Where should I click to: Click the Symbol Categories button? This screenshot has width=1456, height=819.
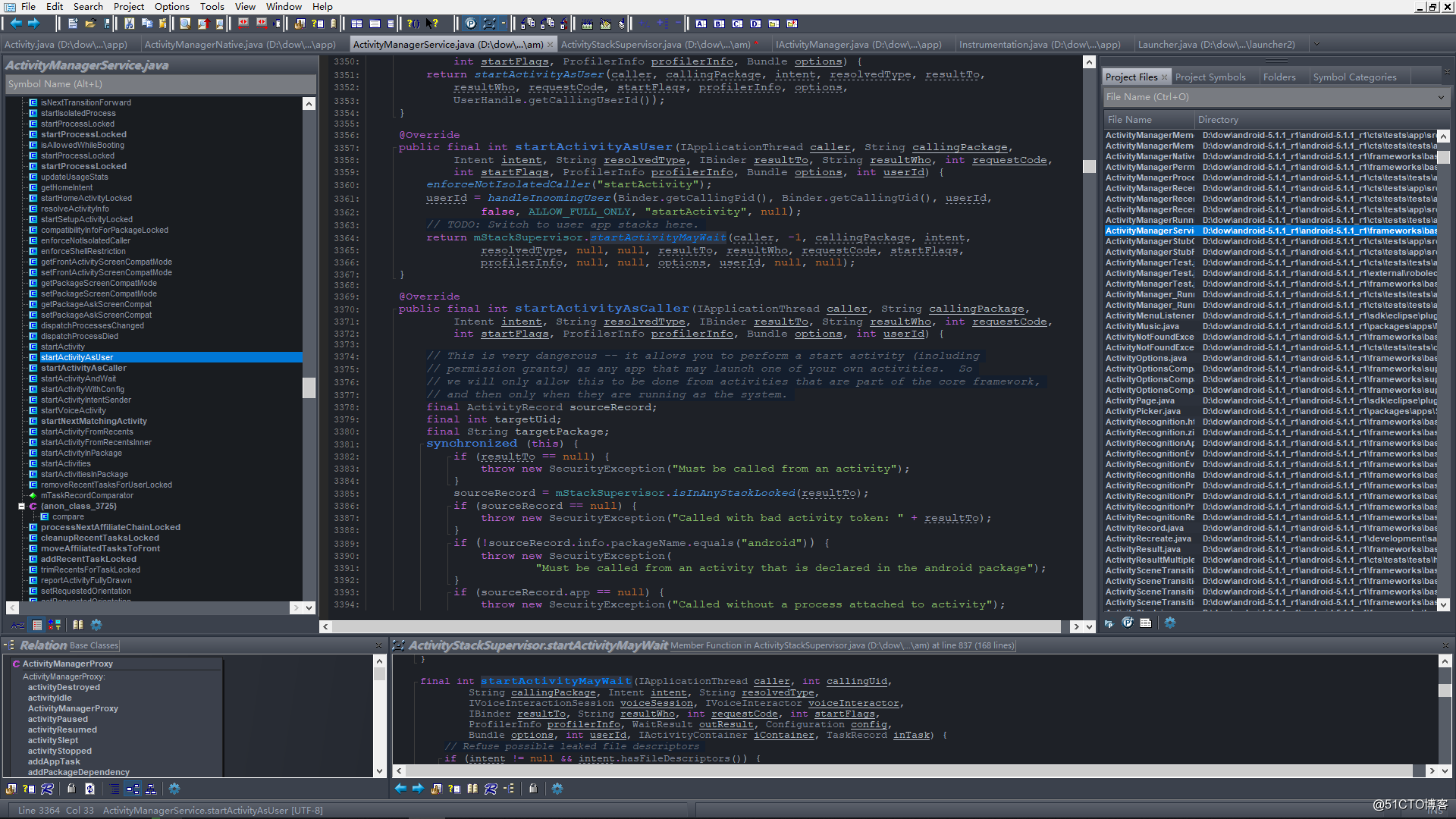pyautogui.click(x=1355, y=77)
